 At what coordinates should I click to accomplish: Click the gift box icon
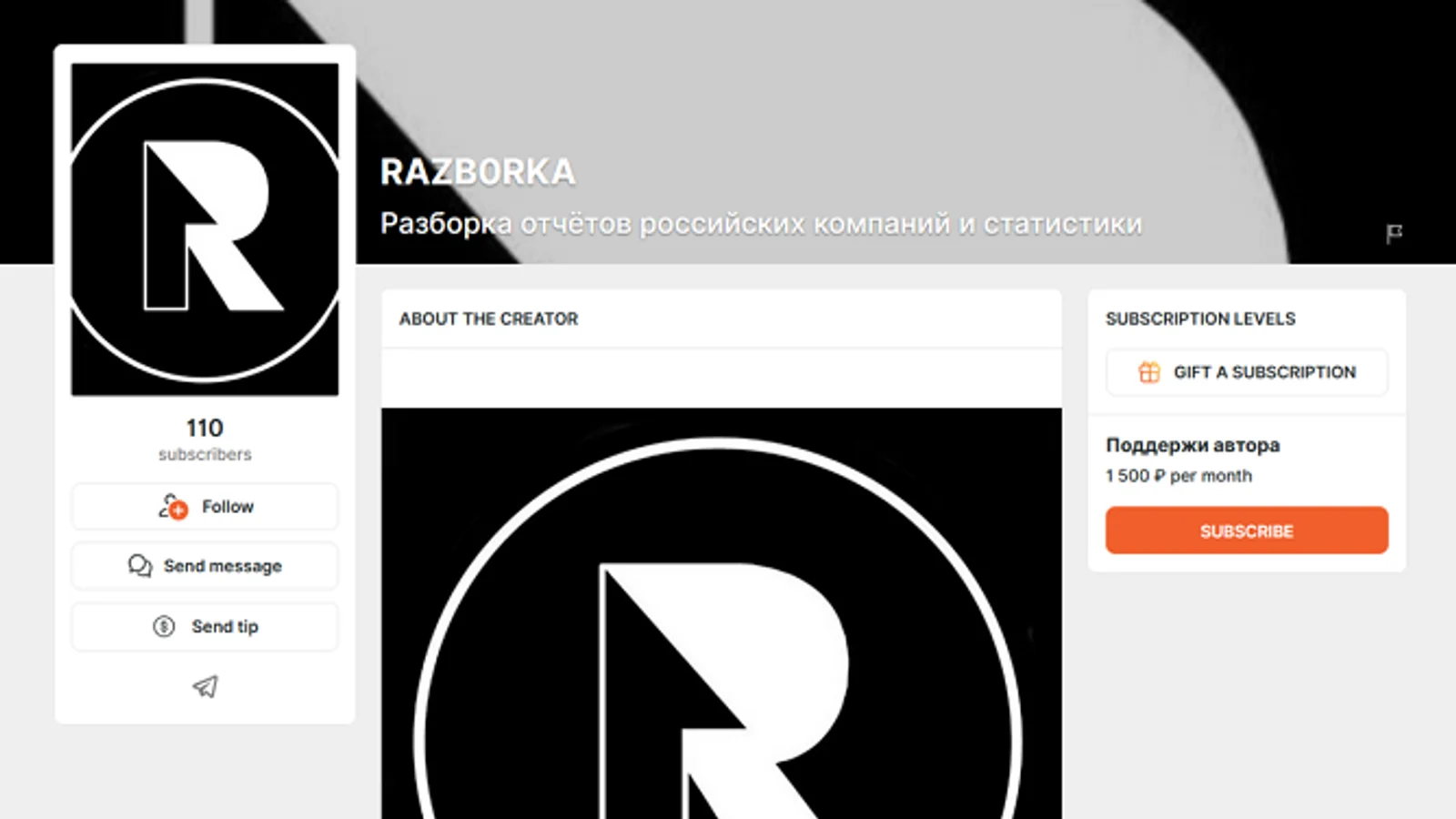(1149, 372)
